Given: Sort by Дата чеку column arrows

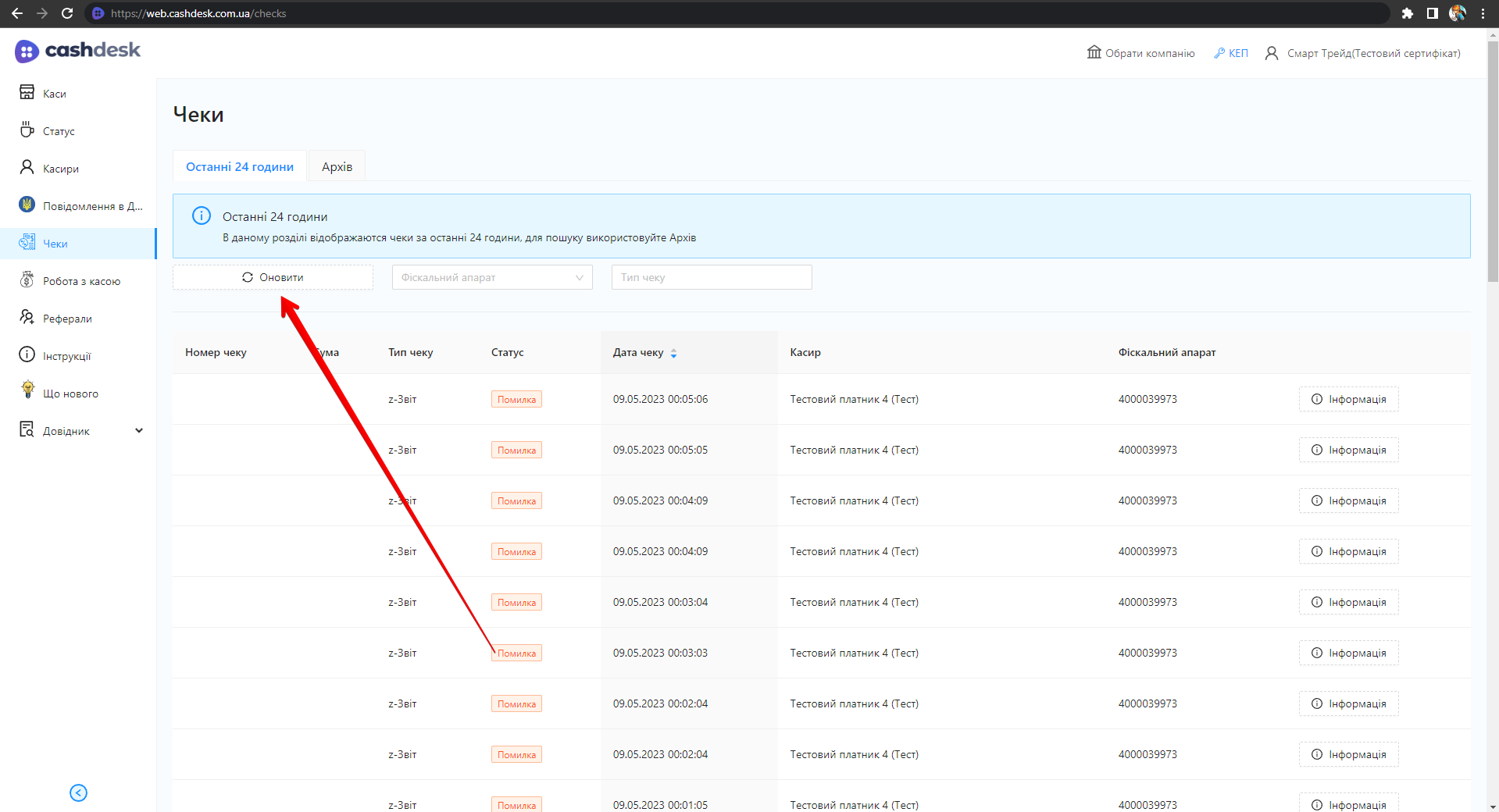Looking at the screenshot, I should (x=673, y=353).
